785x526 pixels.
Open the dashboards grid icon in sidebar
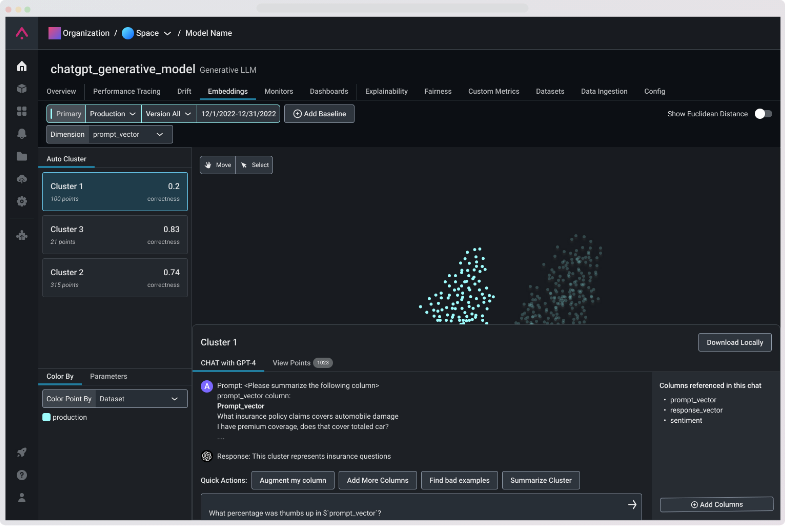point(22,111)
